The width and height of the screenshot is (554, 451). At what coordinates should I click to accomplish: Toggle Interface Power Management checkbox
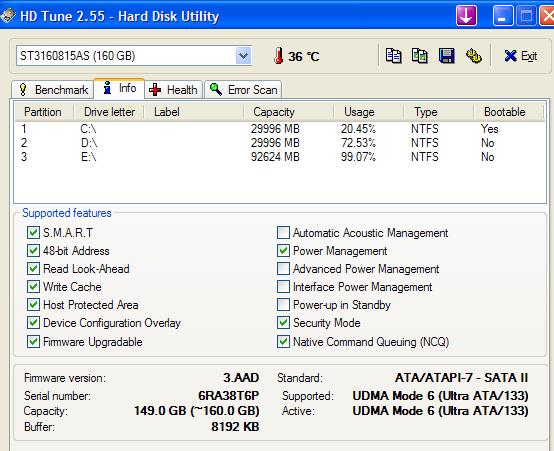pyautogui.click(x=283, y=286)
